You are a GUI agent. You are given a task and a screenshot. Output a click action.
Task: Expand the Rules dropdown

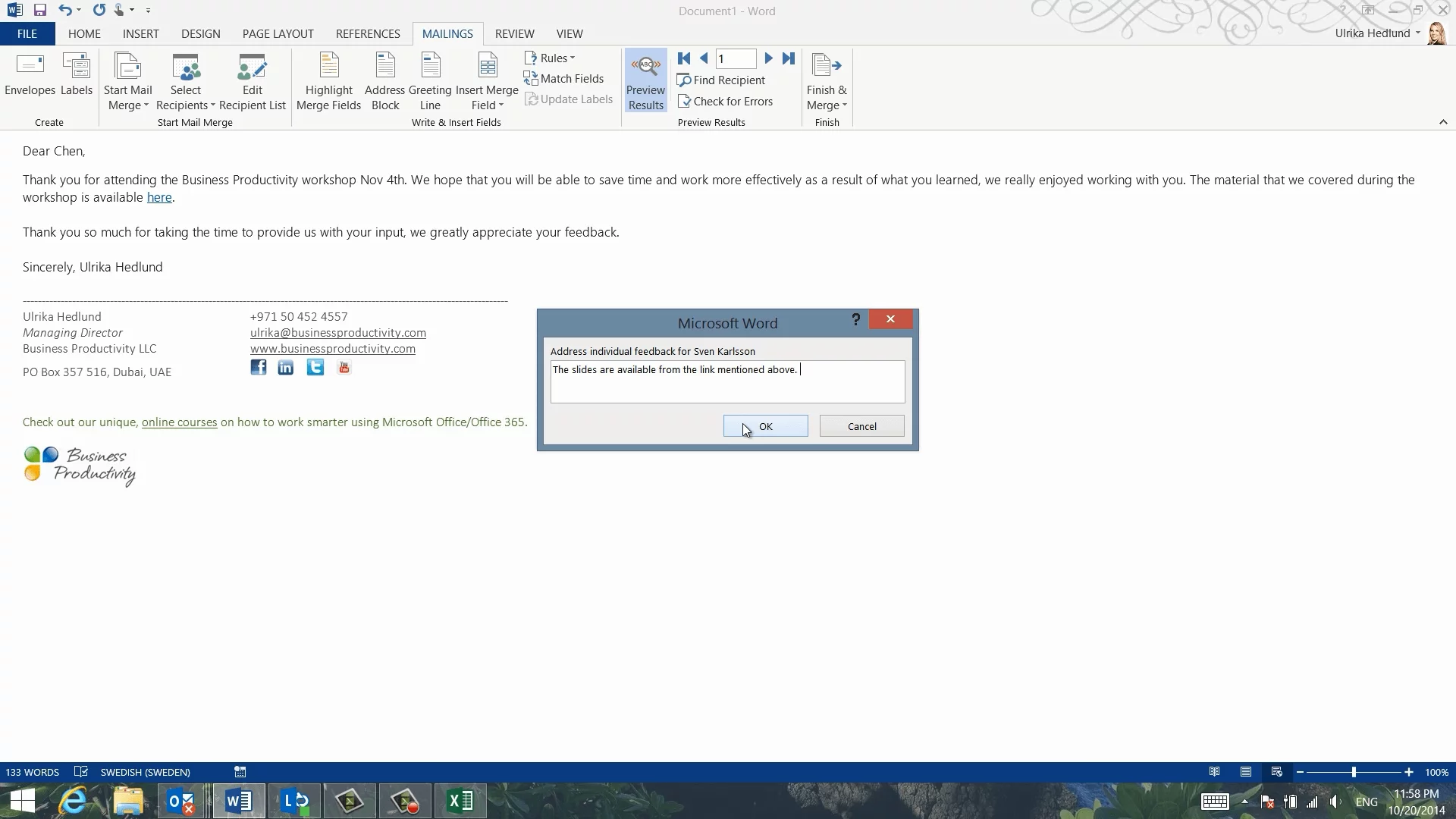point(551,58)
